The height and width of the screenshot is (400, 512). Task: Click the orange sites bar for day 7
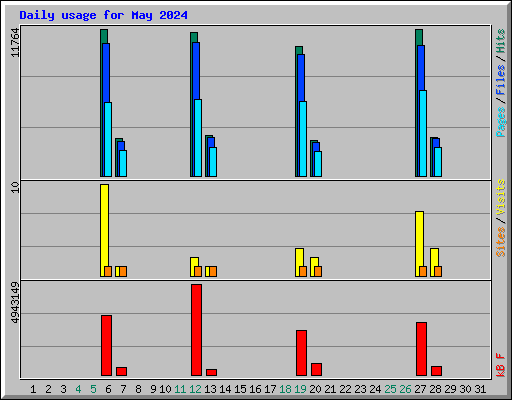click(x=123, y=272)
